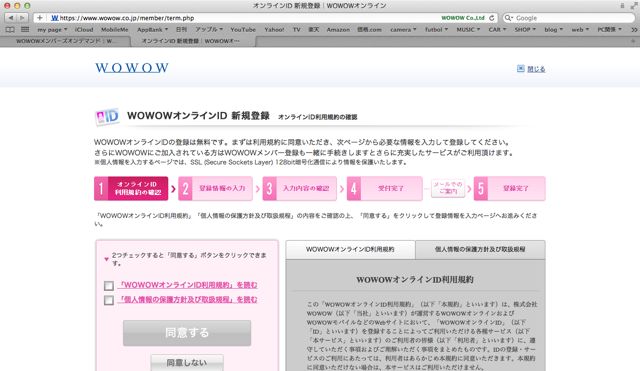This screenshot has height=371, width=640.
Task: Click the WOWOWオンラインID利用規約 terms heading
Action: (x=415, y=280)
